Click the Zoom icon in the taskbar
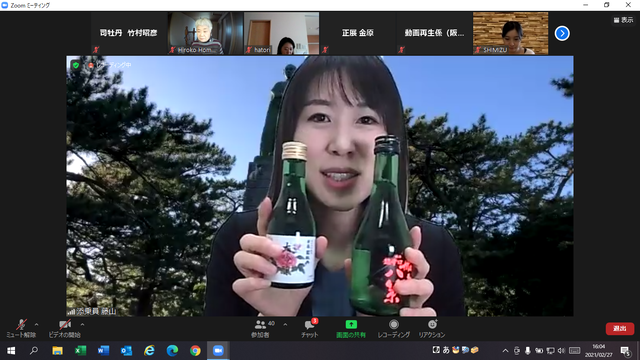Image resolution: width=640 pixels, height=360 pixels. click(x=218, y=351)
